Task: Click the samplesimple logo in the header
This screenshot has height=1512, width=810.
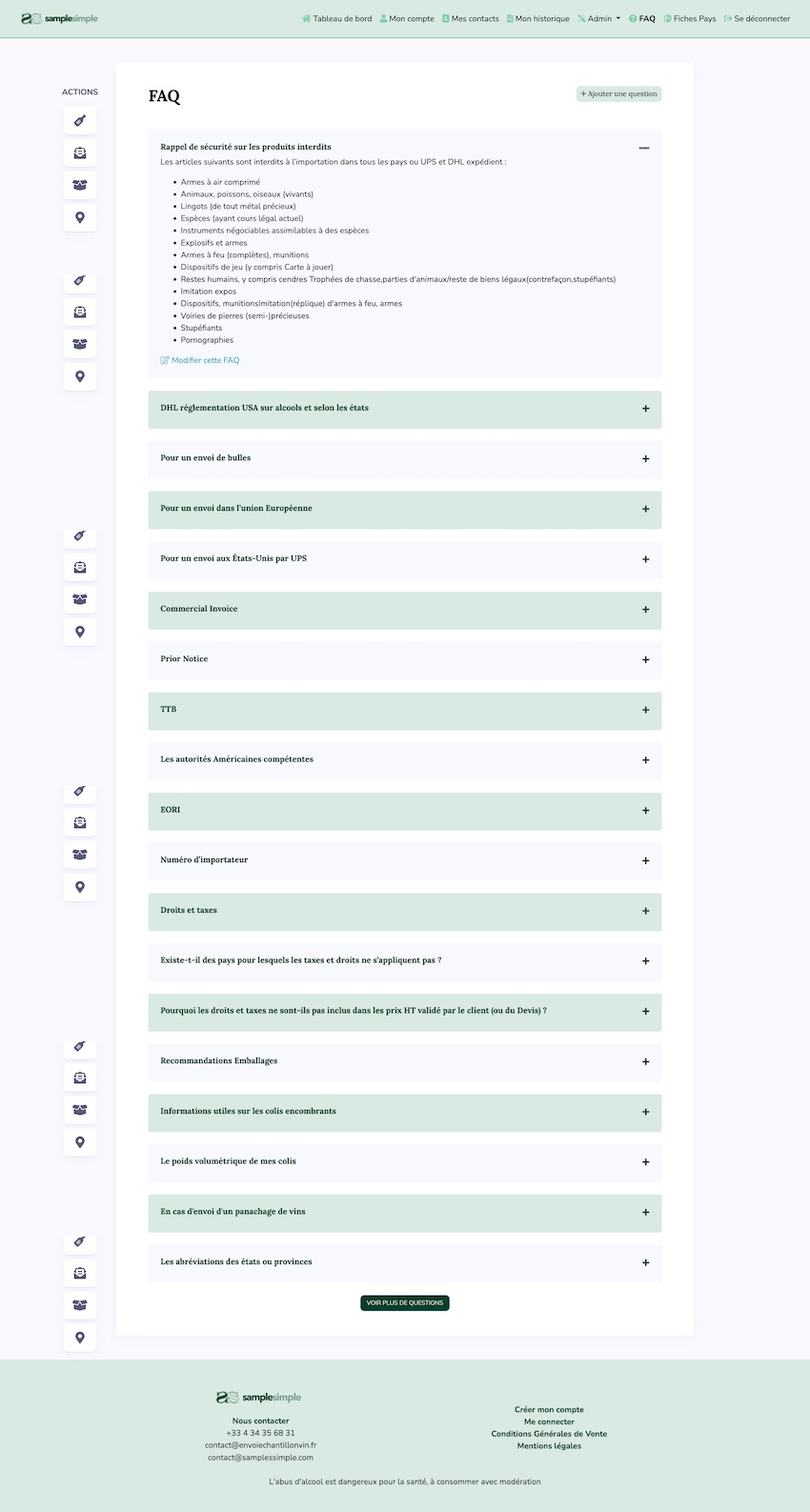Action: point(59,18)
